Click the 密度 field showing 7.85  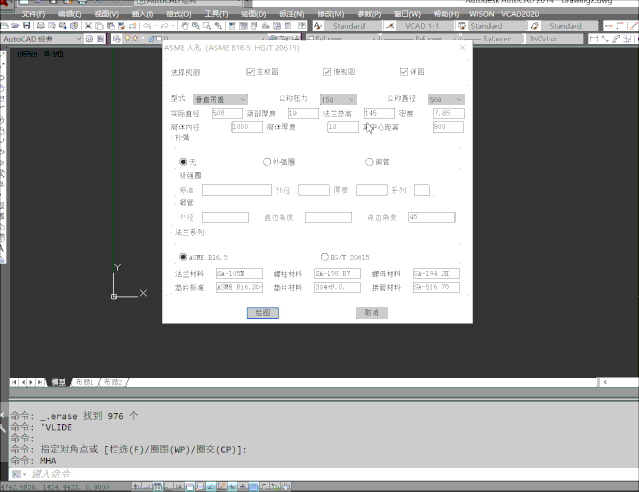pos(449,113)
